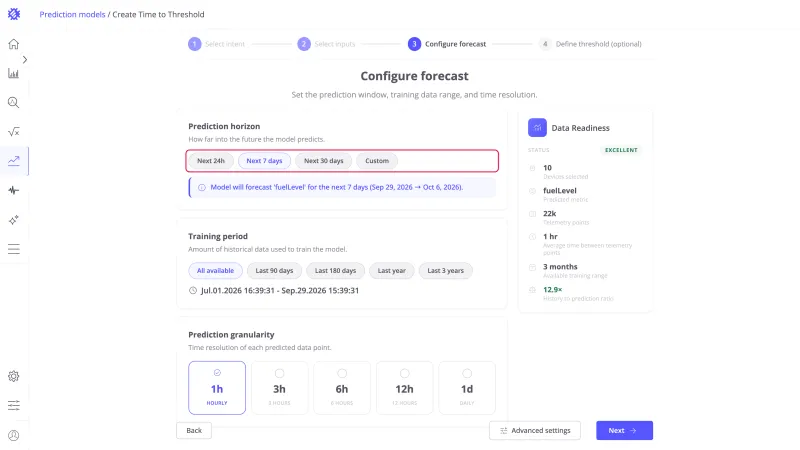Select the 1d daily granularity option
800x450 pixels.
click(467, 388)
